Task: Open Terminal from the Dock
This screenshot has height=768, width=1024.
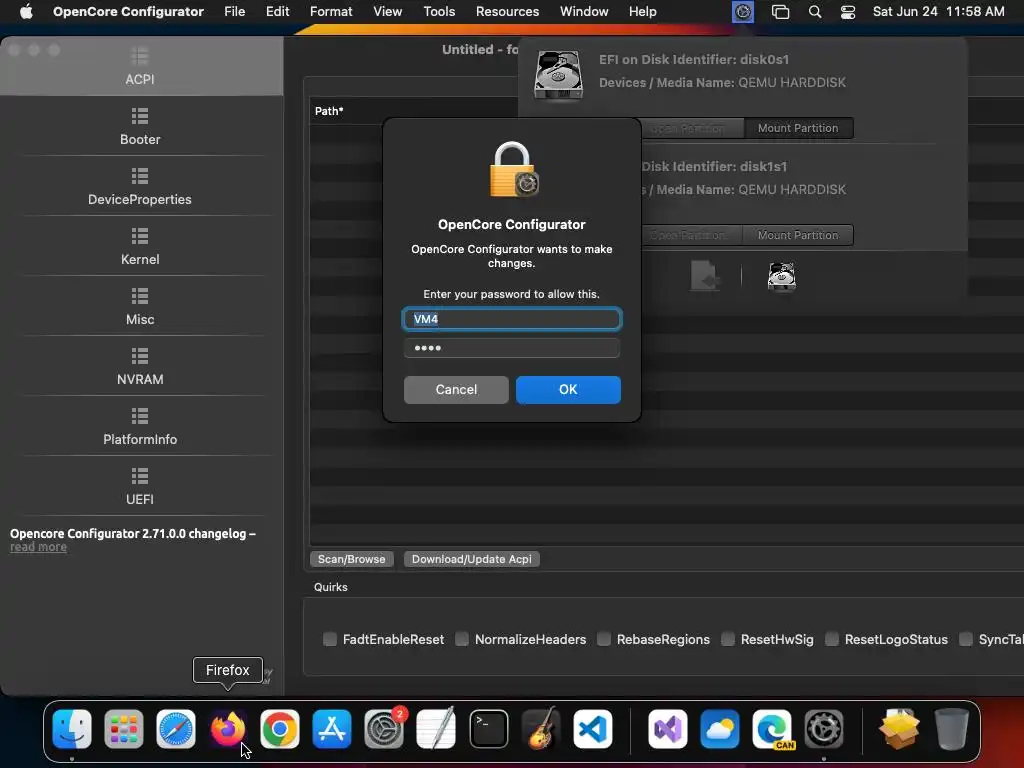Action: (488, 728)
